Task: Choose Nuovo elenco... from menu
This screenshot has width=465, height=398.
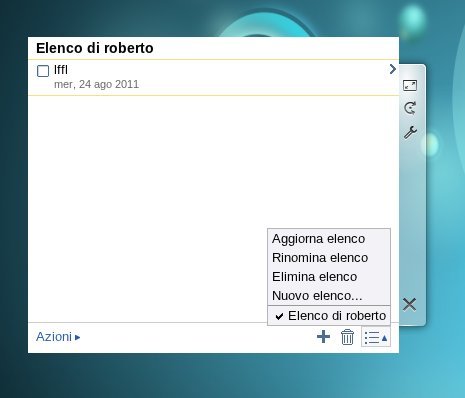Action: click(x=329, y=296)
